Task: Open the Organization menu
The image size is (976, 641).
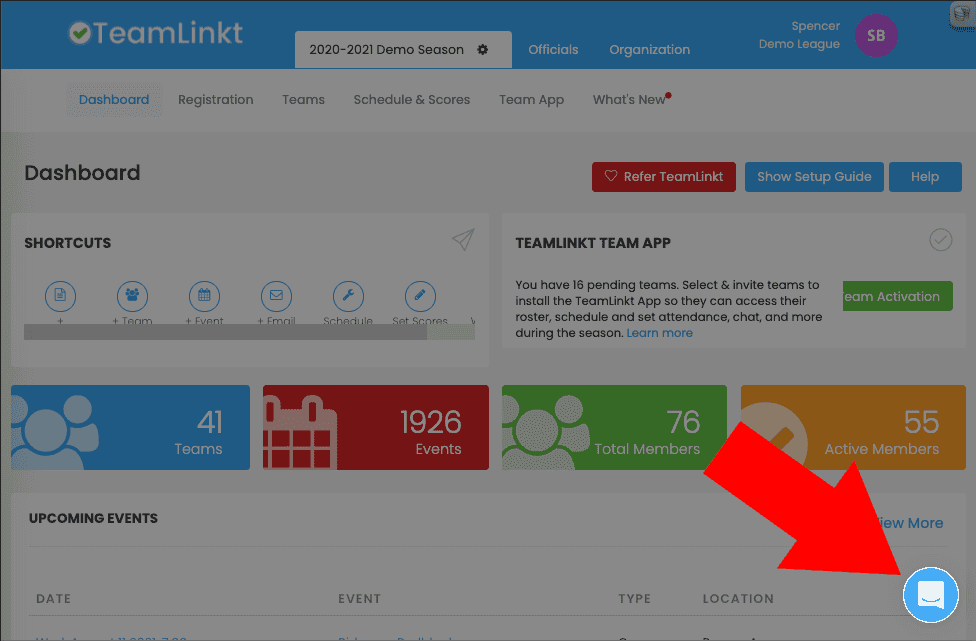Action: coord(648,49)
